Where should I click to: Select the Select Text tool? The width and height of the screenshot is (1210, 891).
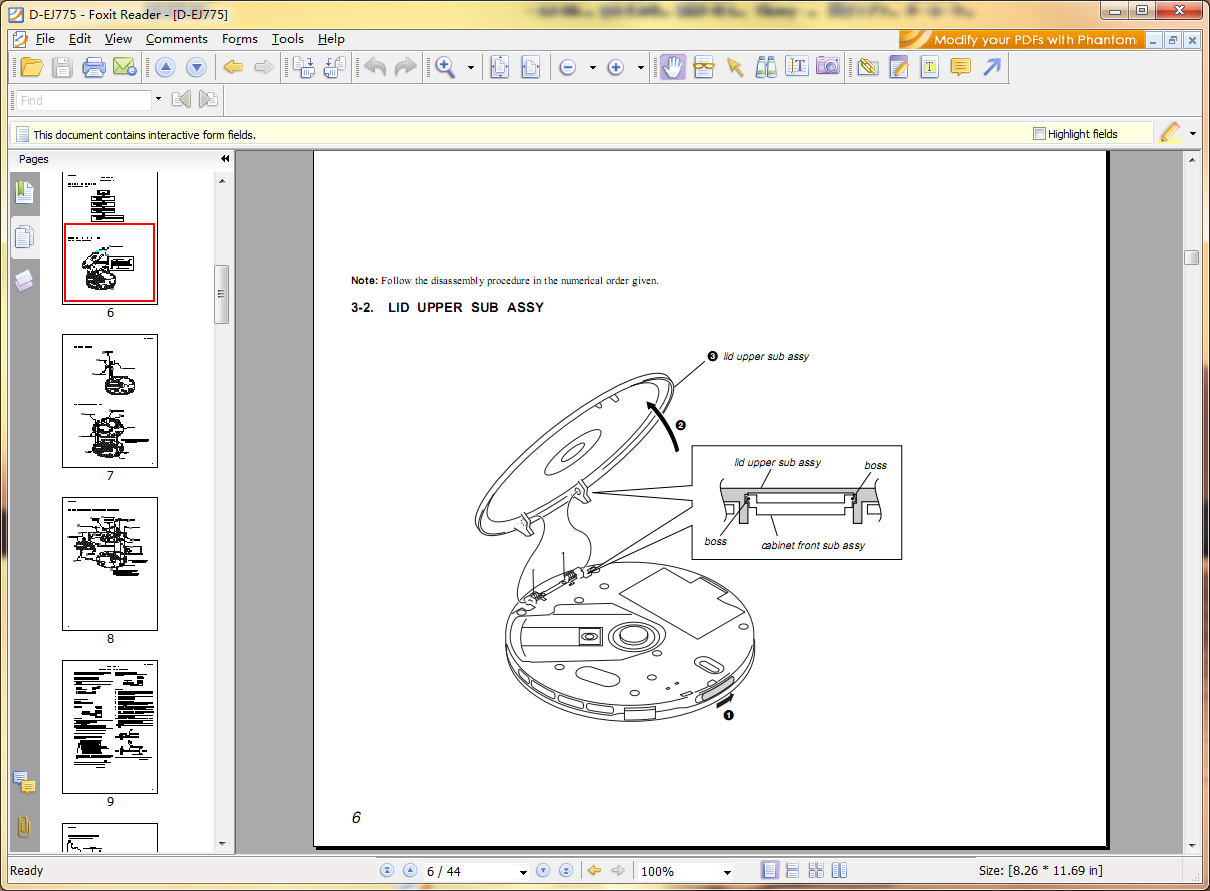[704, 67]
